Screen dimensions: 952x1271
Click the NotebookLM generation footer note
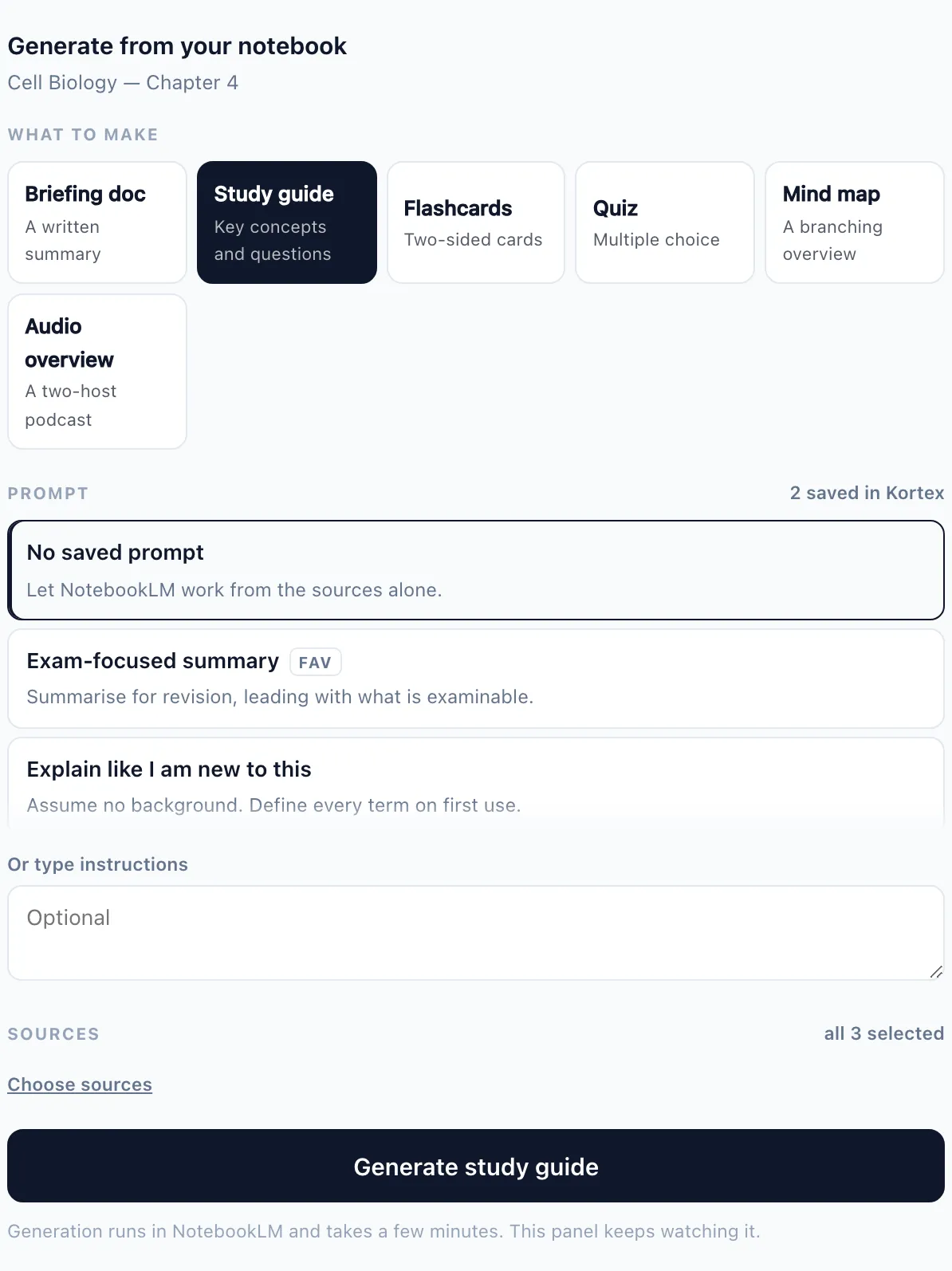click(384, 1231)
